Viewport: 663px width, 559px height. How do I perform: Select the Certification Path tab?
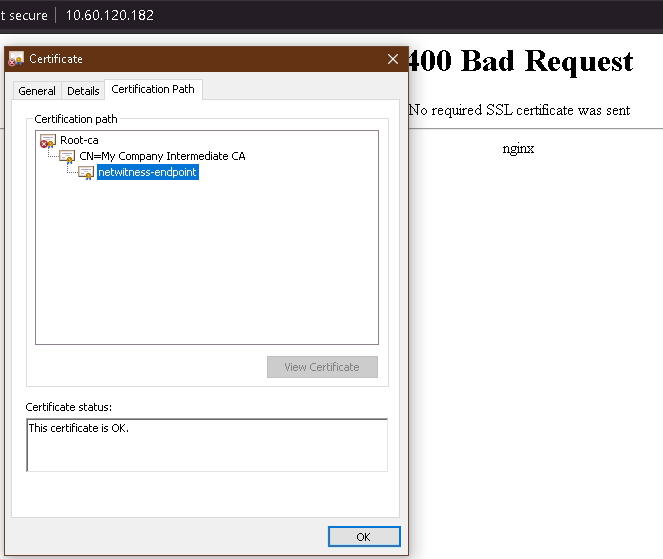[x=153, y=90]
